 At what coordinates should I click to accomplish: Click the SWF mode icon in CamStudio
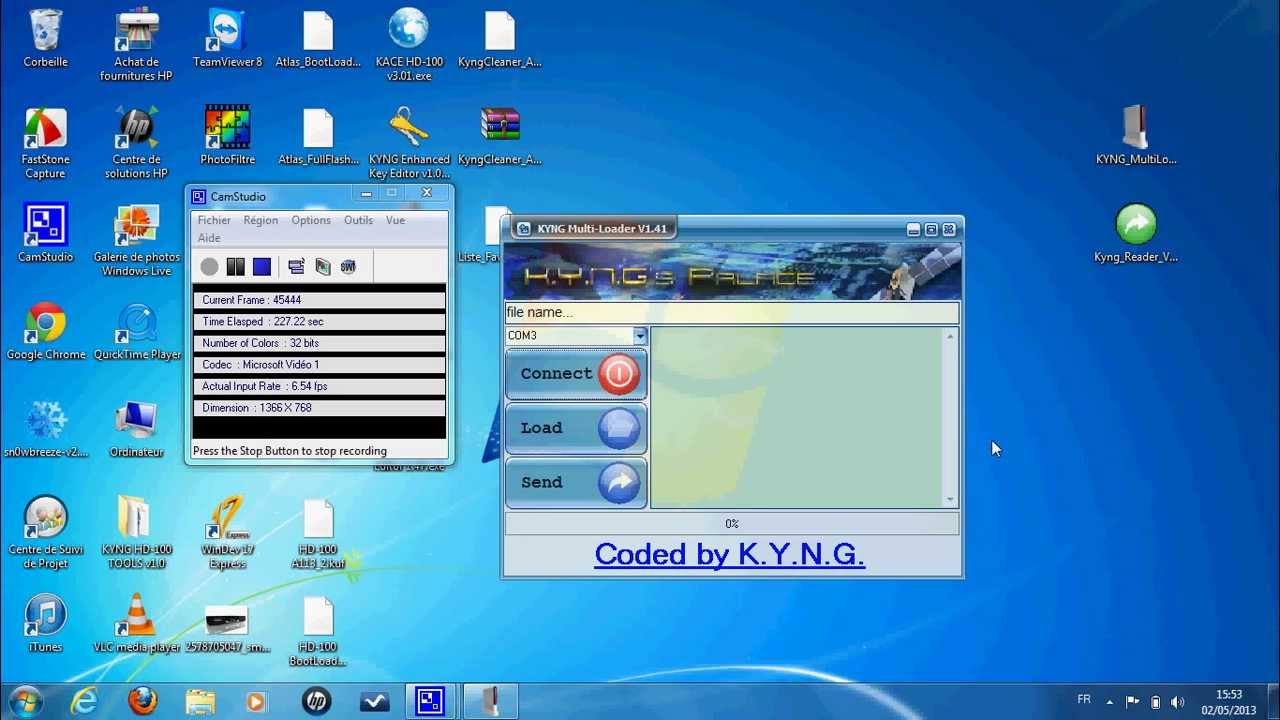[348, 266]
